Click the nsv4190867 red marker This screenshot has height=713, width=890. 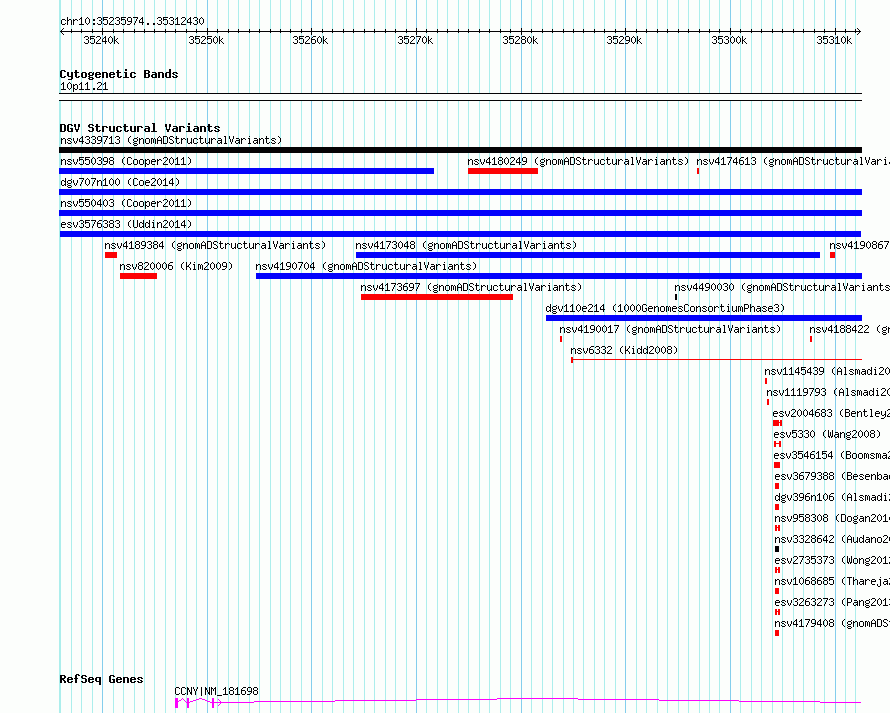point(833,255)
